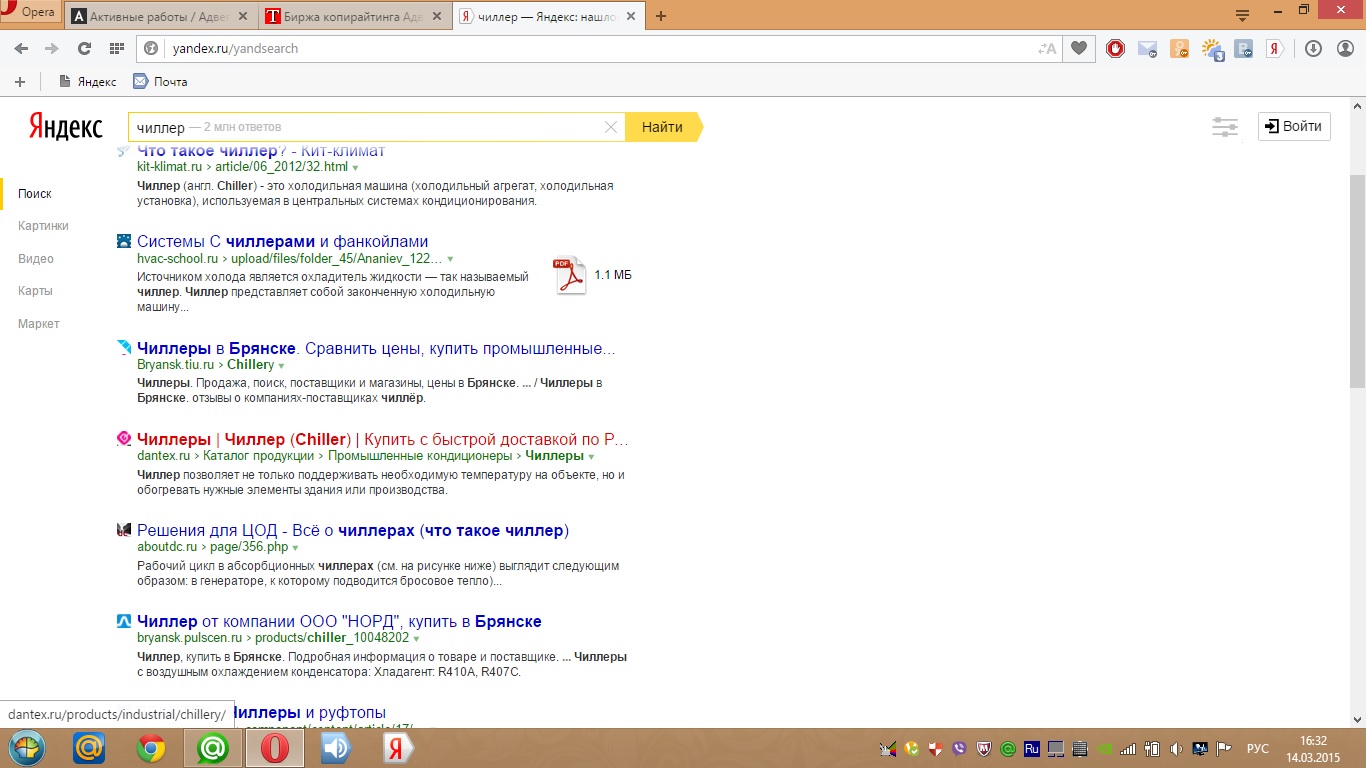Switch to the Активные работы tab
This screenshot has width=1366, height=768.
tap(159, 16)
